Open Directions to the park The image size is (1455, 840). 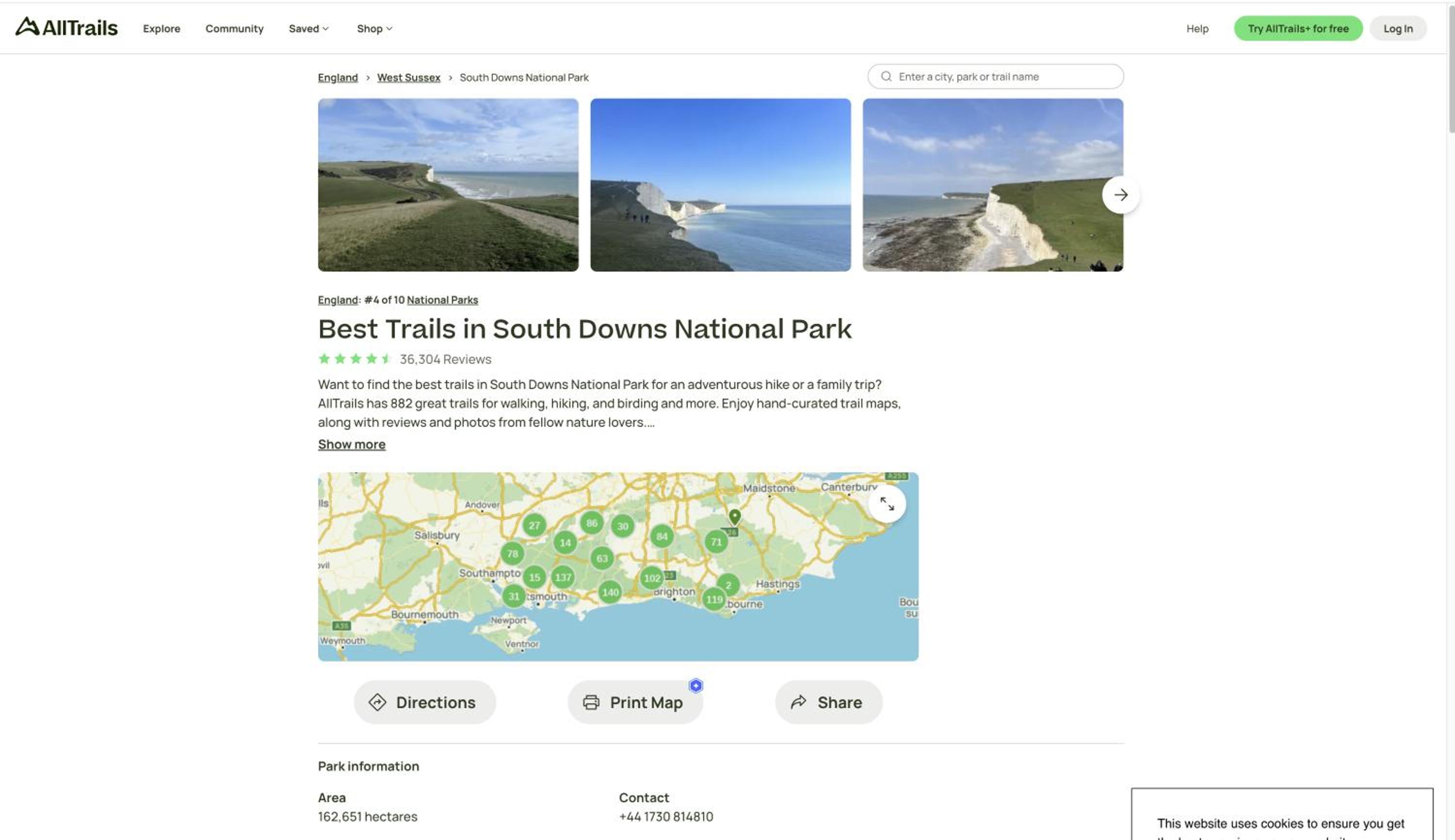[424, 702]
